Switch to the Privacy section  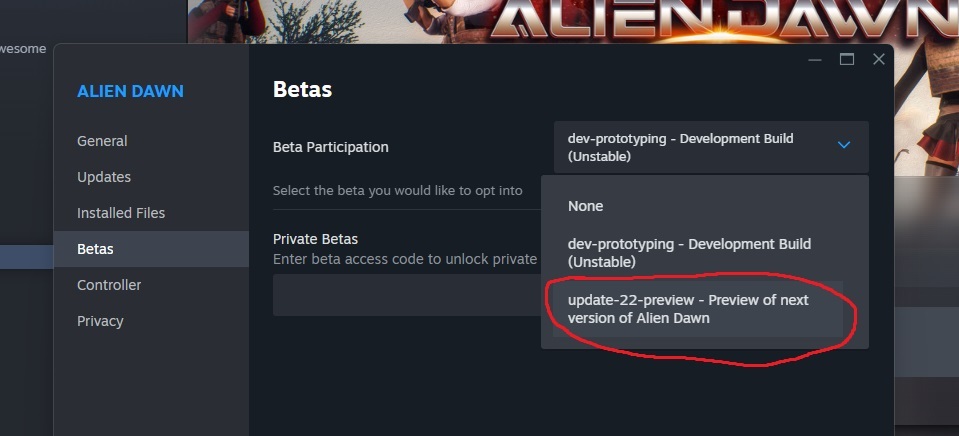coord(100,321)
